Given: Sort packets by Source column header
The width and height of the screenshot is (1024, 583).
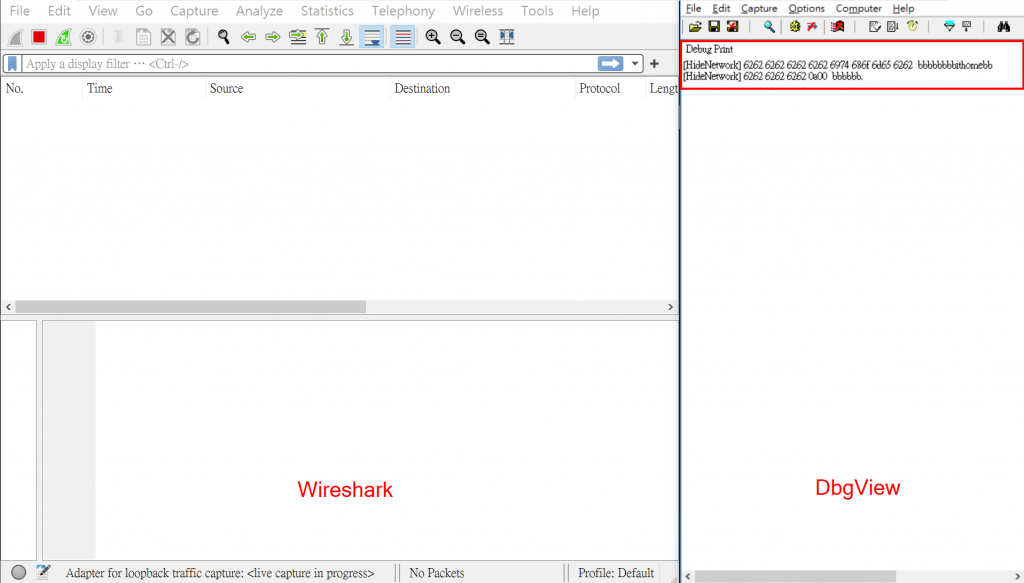Looking at the screenshot, I should click(x=298, y=89).
